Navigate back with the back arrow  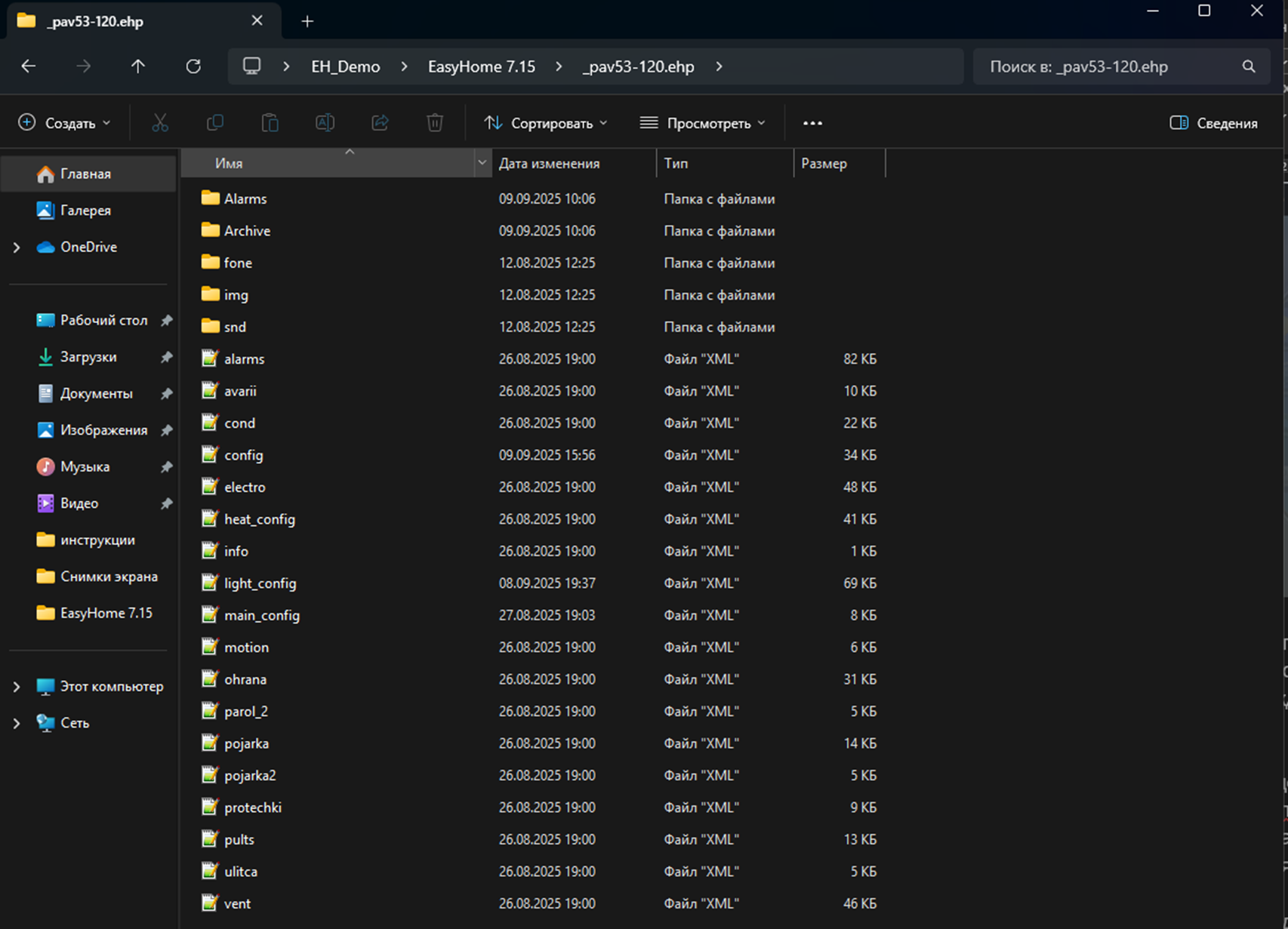(x=29, y=66)
